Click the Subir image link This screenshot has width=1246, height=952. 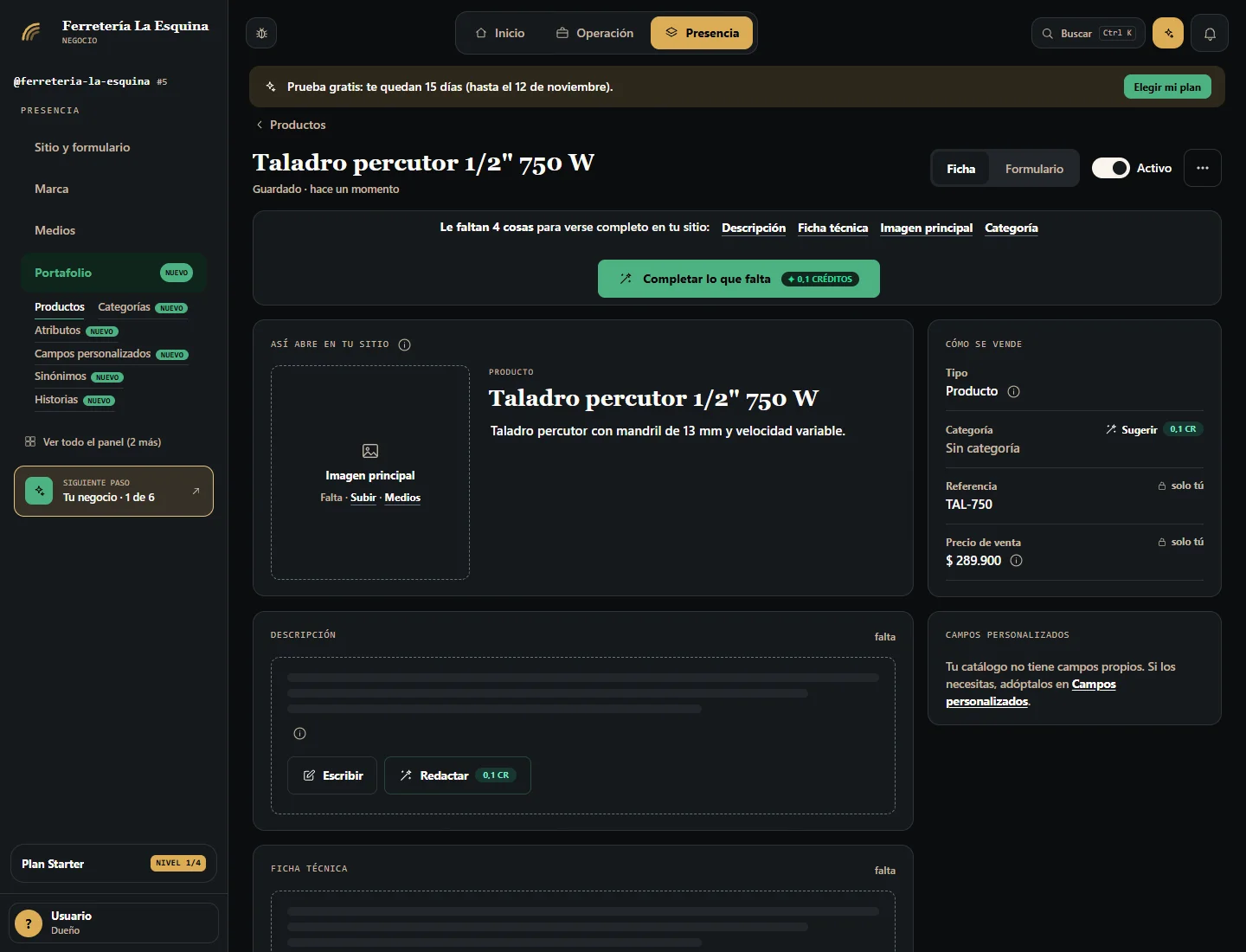point(363,498)
